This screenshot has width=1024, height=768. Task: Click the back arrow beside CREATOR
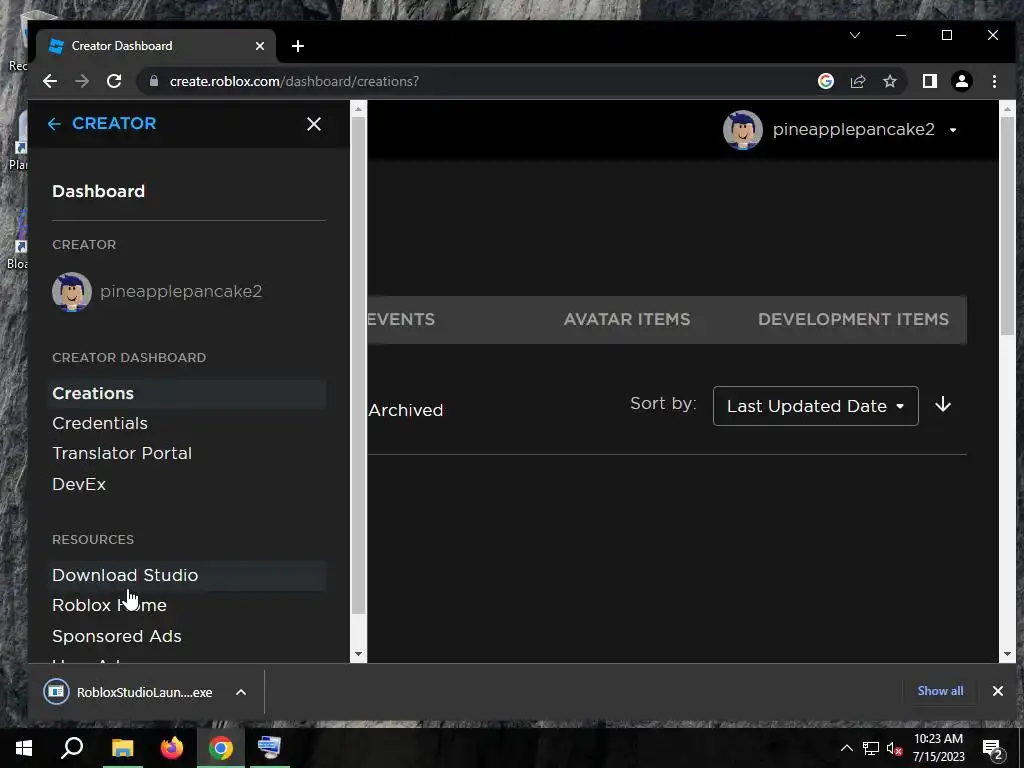pos(54,124)
